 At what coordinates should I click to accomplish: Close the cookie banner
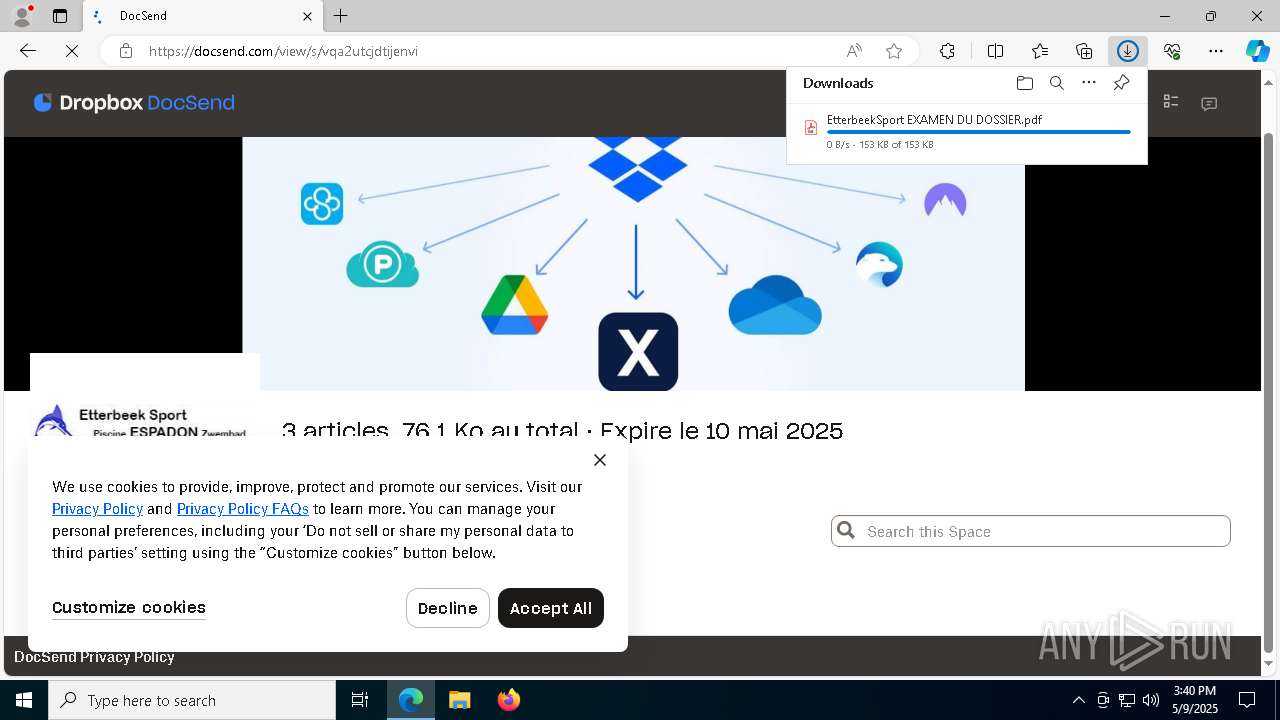tap(600, 460)
